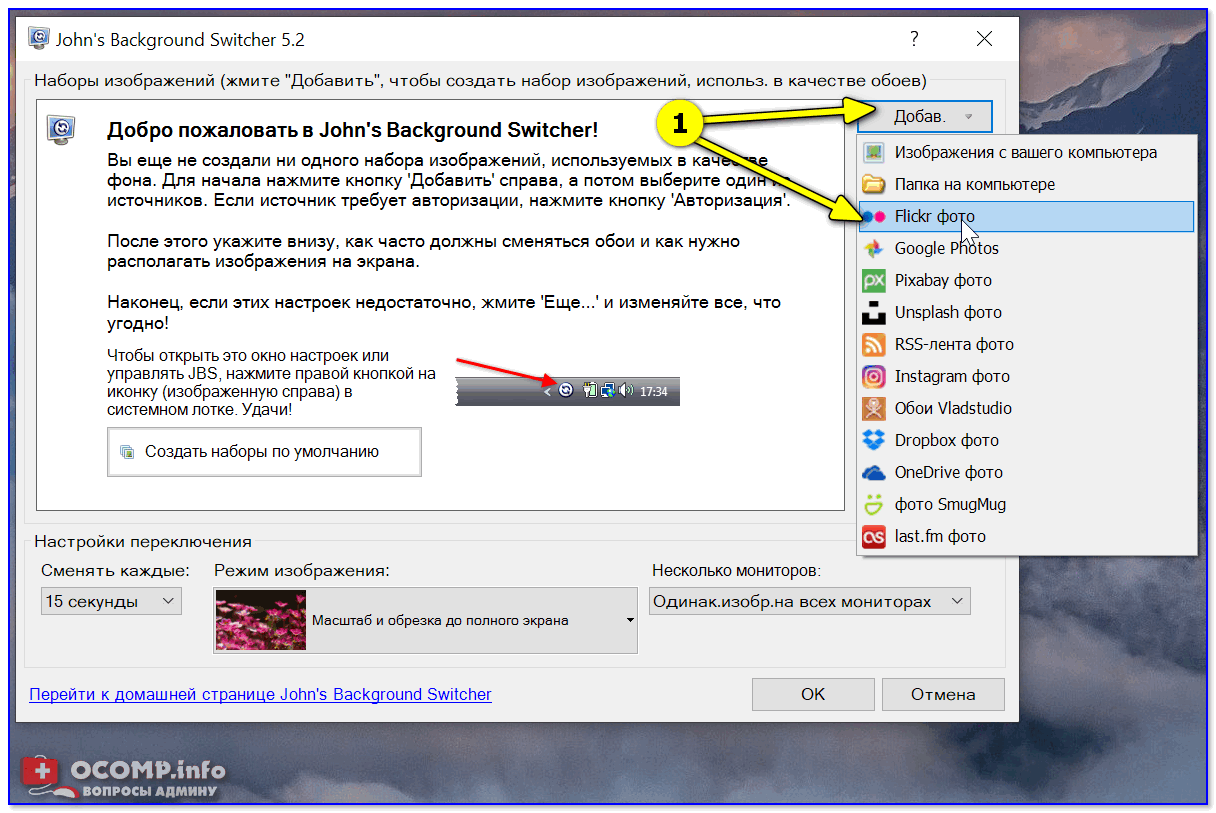The image size is (1216, 813).
Task: Choose Папка на компьютере from the menu
Action: pyautogui.click(x=1026, y=184)
